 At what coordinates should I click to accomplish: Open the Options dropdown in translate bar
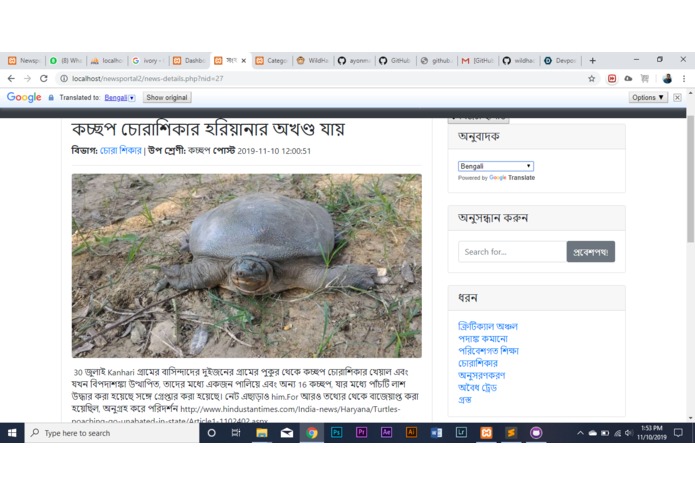click(x=648, y=97)
